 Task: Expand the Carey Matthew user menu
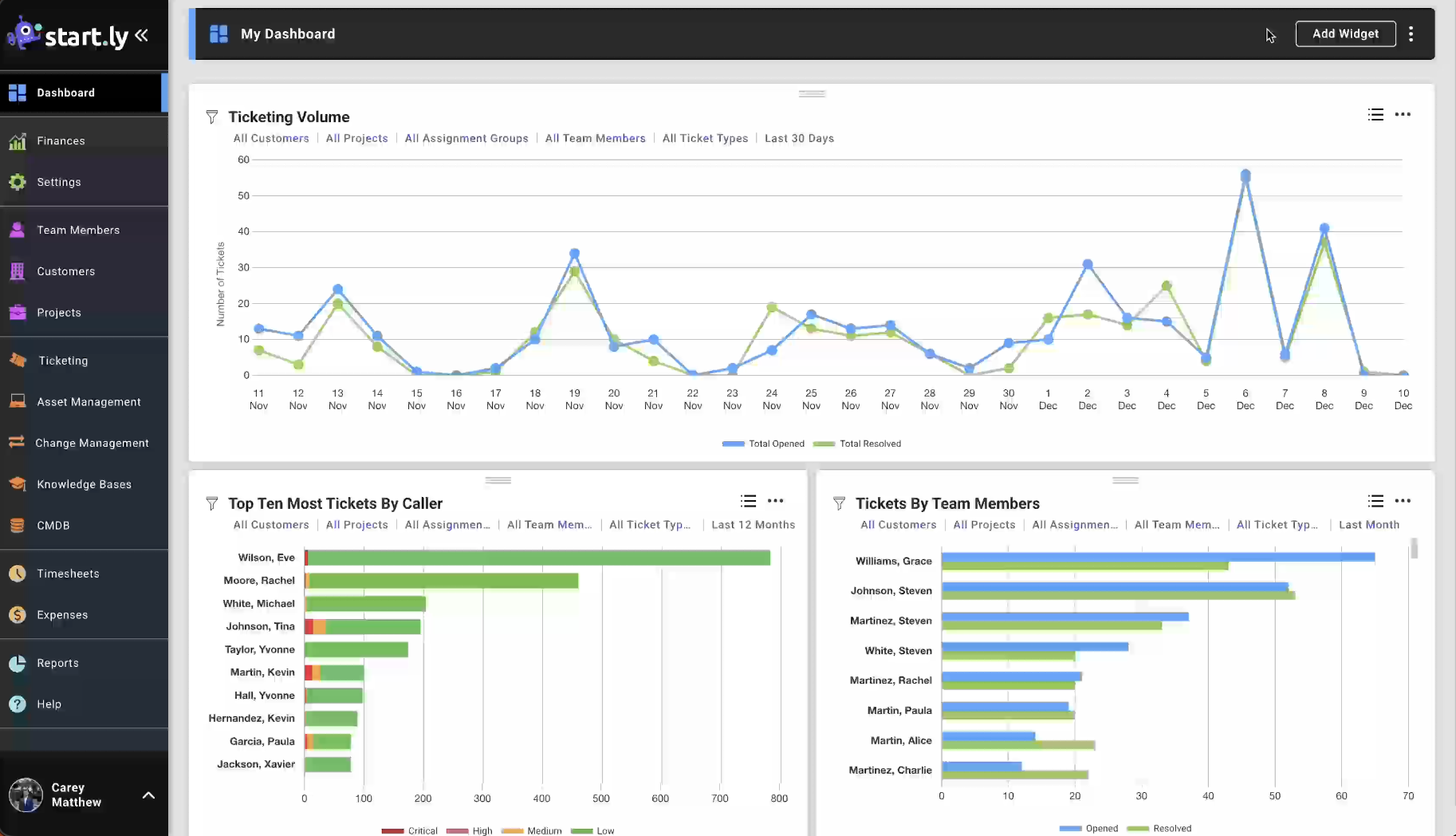tap(148, 795)
